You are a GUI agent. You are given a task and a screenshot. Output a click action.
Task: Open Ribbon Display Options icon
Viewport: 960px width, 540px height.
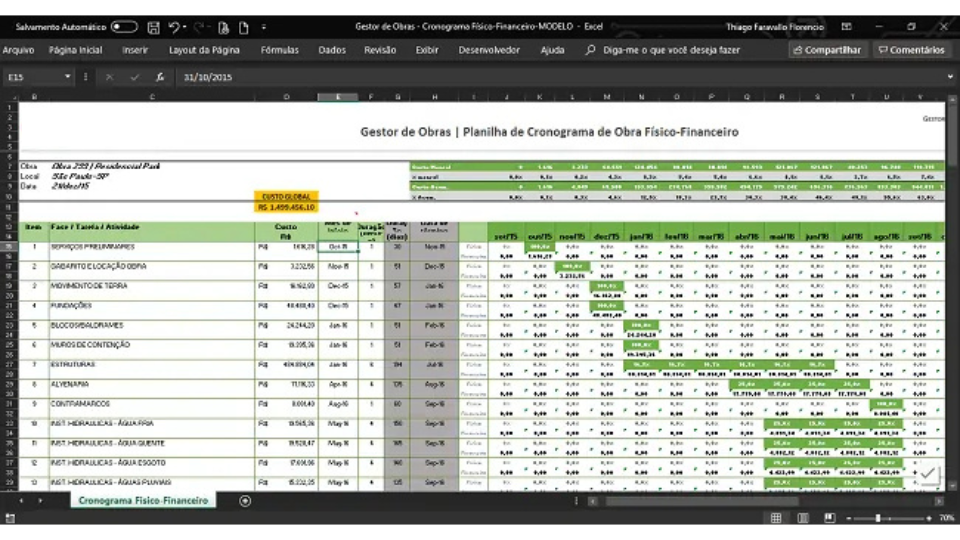point(846,27)
